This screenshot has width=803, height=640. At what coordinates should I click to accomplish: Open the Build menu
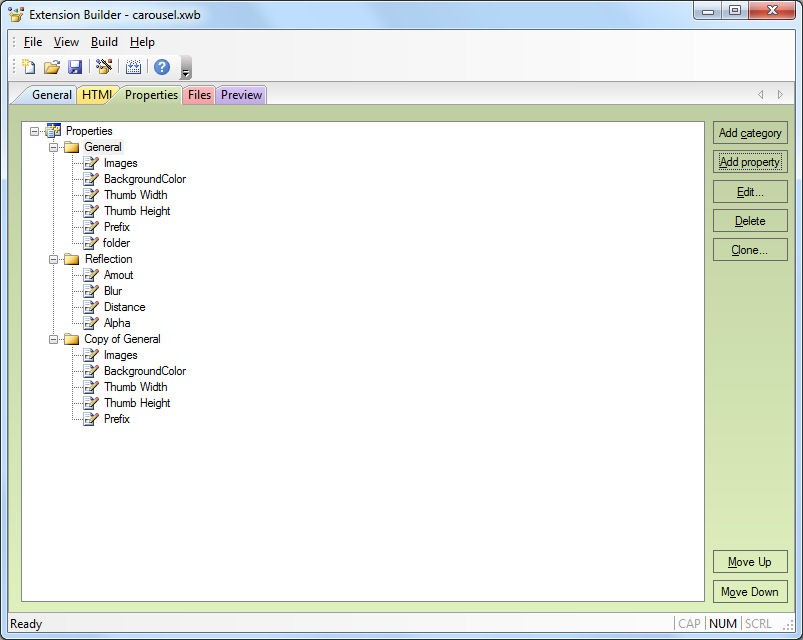click(104, 42)
